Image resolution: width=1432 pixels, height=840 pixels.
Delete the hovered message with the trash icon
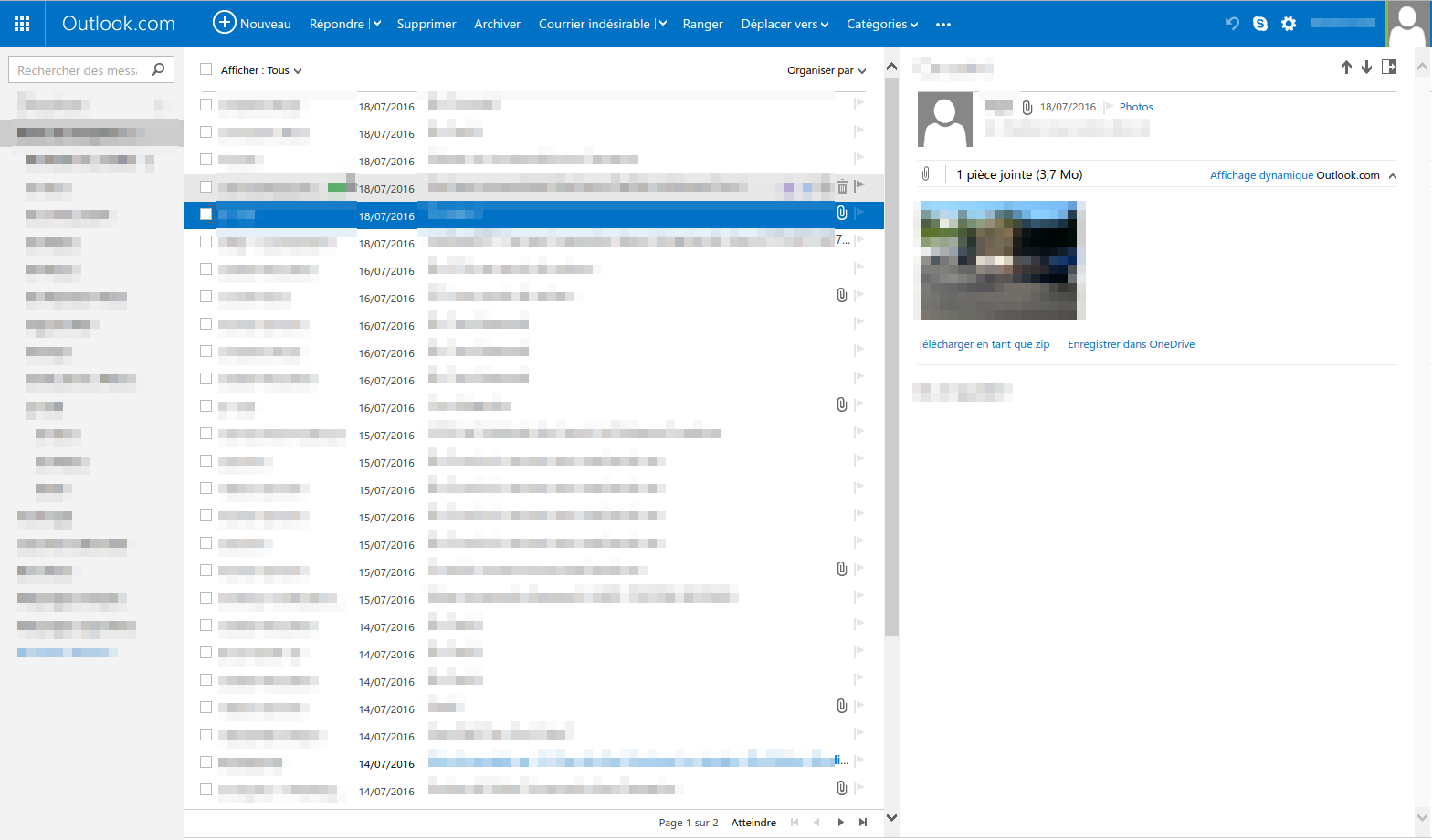[842, 186]
